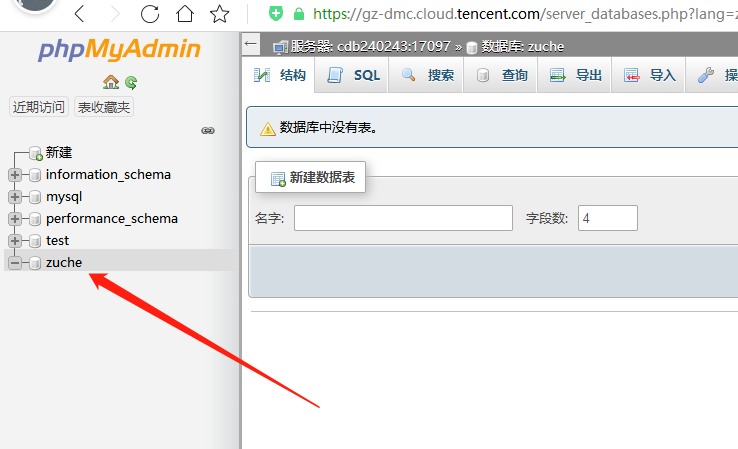
Task: Expand the performance_schema tree node
Action: pos(15,219)
